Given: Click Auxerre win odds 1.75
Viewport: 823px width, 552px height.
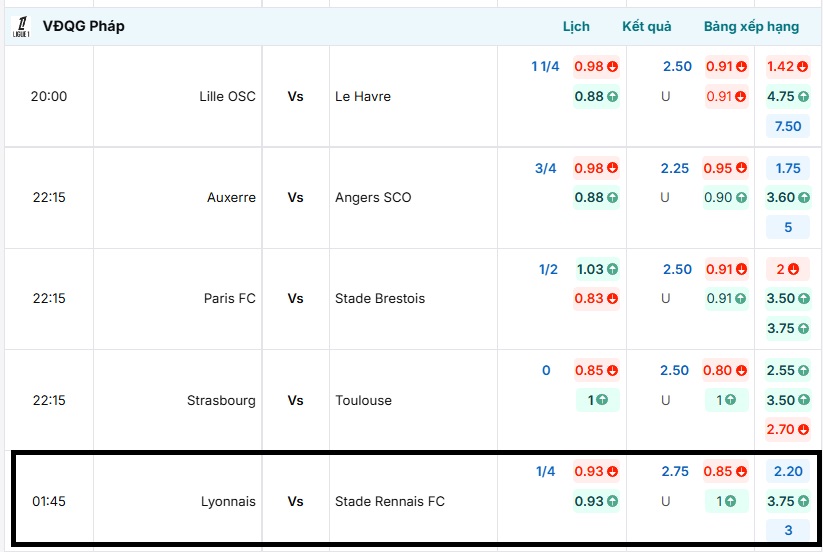Looking at the screenshot, I should [788, 169].
